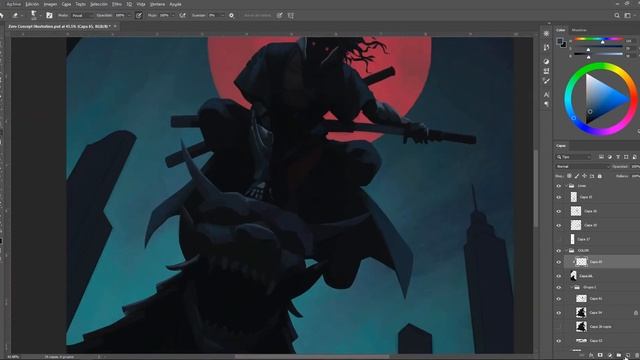Click the silhouette mask thumbnail below selected layer
640x360 pixels.
573,276
